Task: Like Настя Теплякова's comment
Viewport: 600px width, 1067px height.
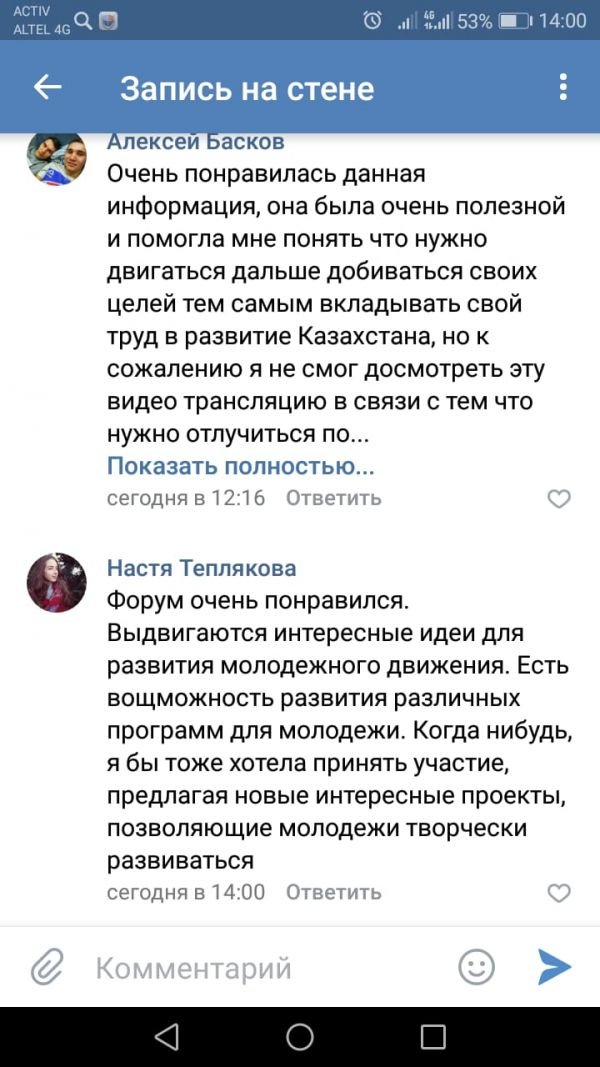Action: [560, 892]
